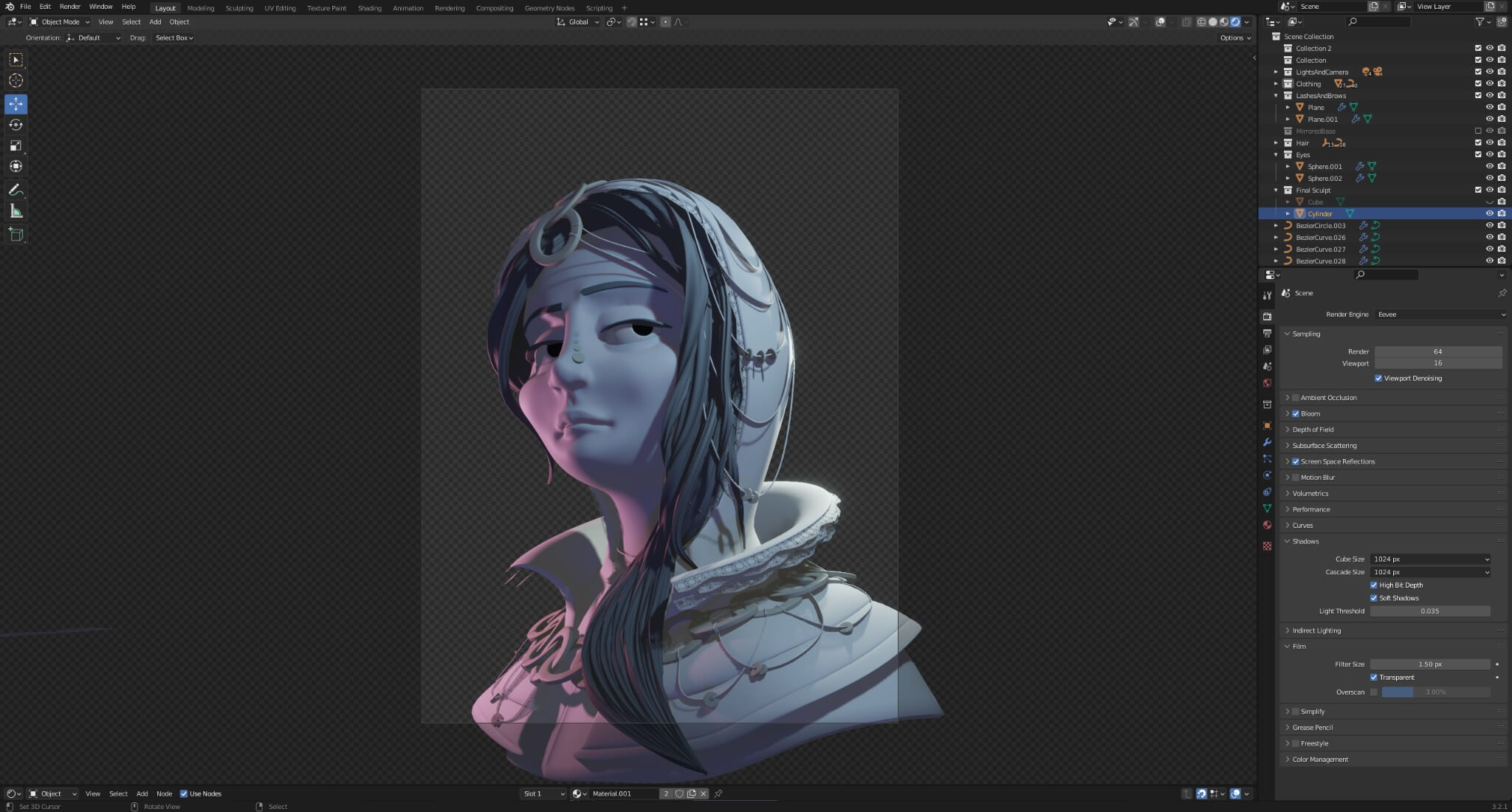The image size is (1512, 812).
Task: Open the Texture properties tab
Action: (x=1267, y=546)
